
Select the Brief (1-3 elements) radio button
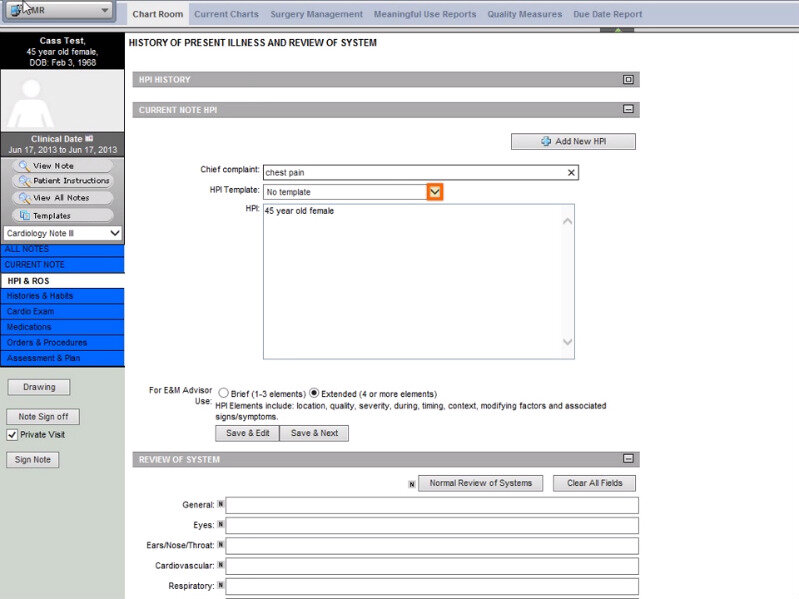pyautogui.click(x=223, y=394)
